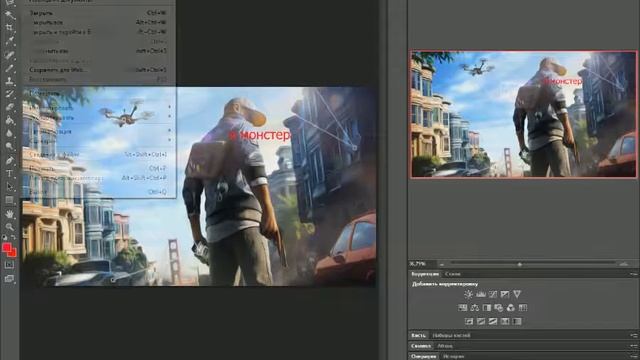
Task: Open the Символ panel options menu
Action: (x=633, y=346)
